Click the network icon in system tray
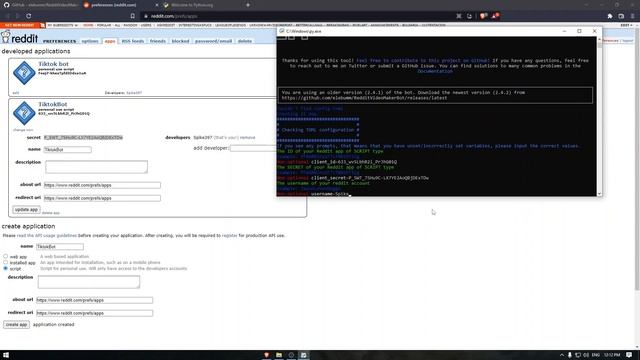This screenshot has height=360, width=640. (578, 355)
